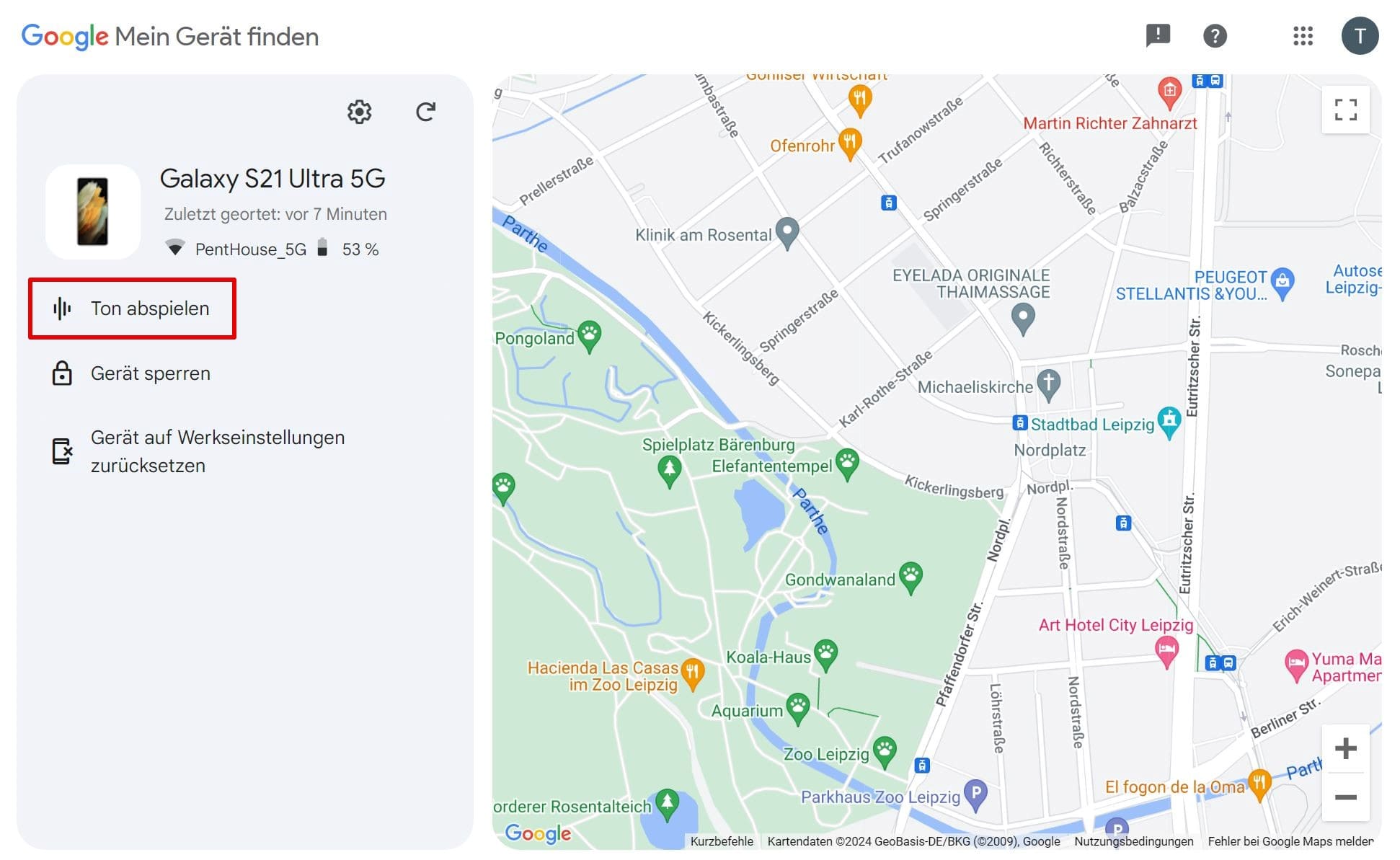Screen dimensions: 1400x860
Task: Open settings via the gear icon
Action: [x=359, y=112]
